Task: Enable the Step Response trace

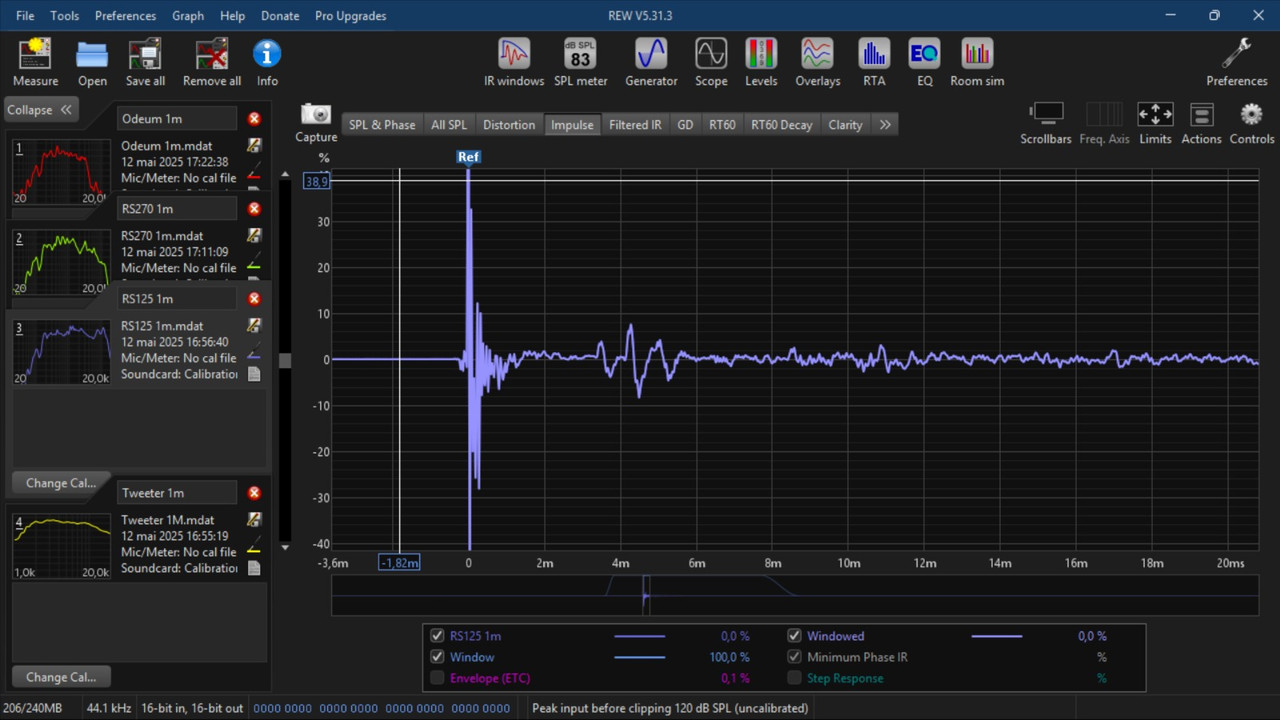Action: pyautogui.click(x=794, y=678)
